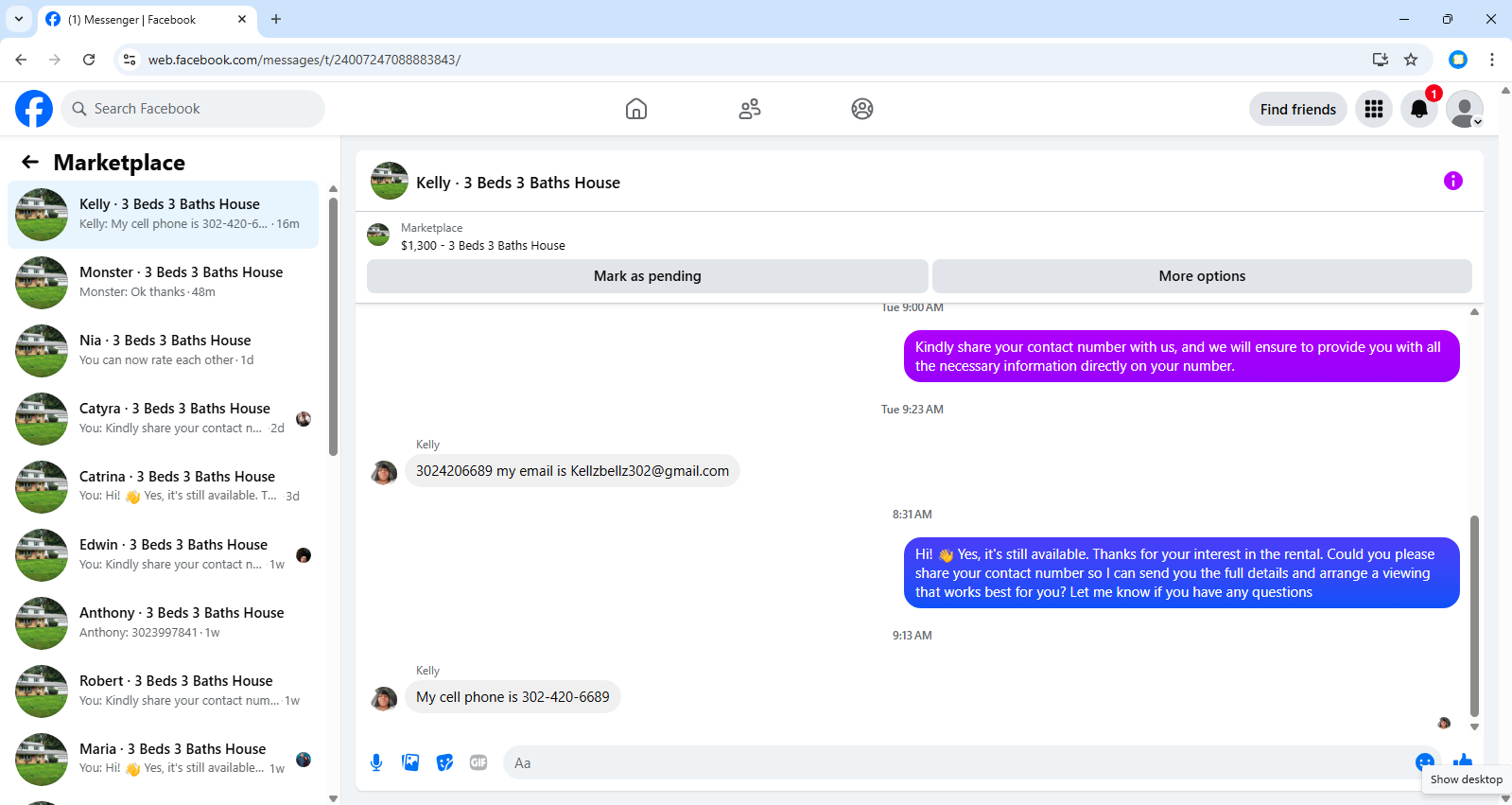Focus the Search Facebook field
The image size is (1512, 805).
193,109
